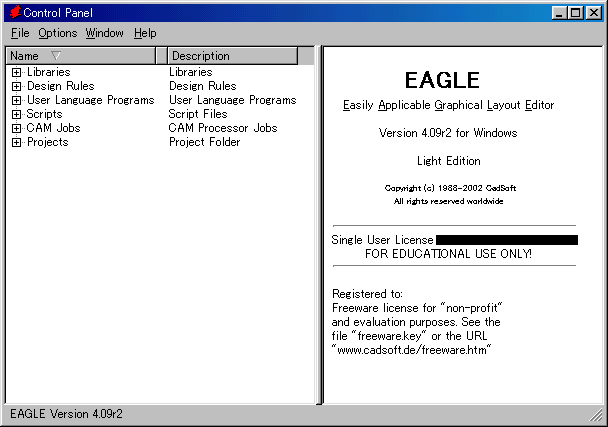Viewport: 608px width, 427px height.
Task: Select the CAM Jobs tree item
Action: pyautogui.click(x=53, y=128)
